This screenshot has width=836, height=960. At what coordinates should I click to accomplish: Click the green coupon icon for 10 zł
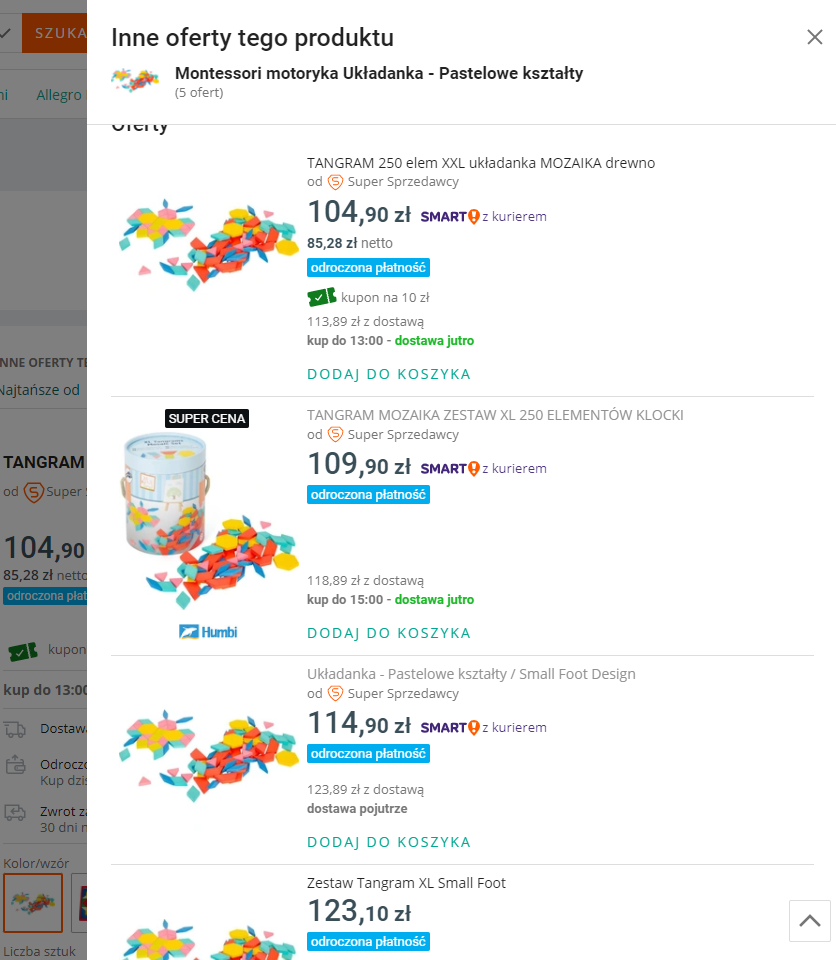click(x=322, y=297)
